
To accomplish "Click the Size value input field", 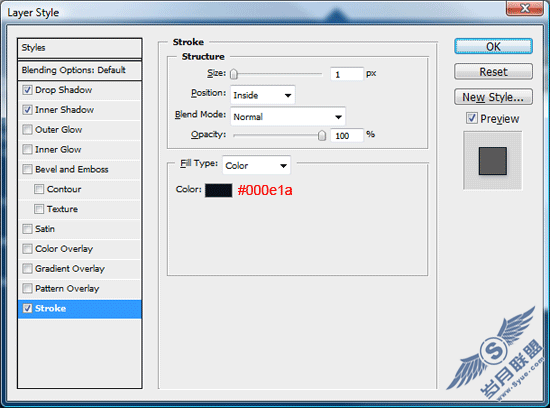I will tap(347, 74).
